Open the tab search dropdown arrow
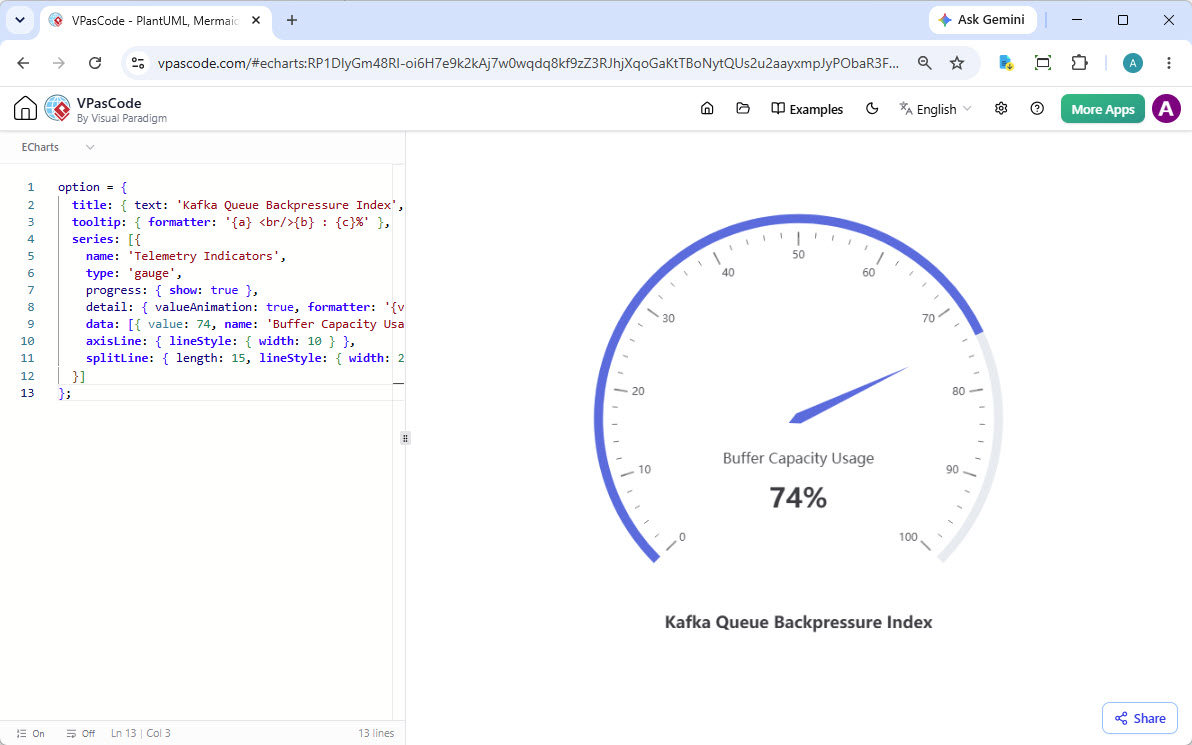This screenshot has height=745, width=1192. [20, 21]
